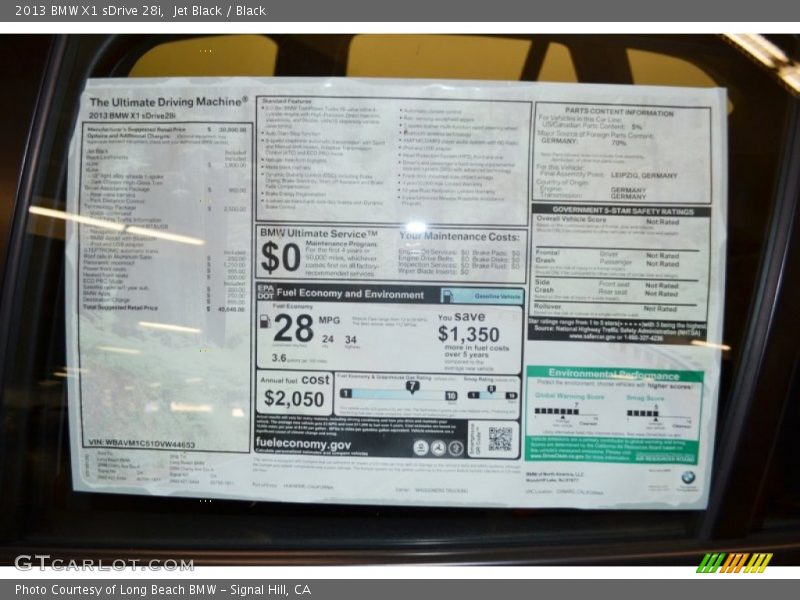This screenshot has height=600, width=800.
Task: Click the $0 BMW Ultimate Service amount
Action: tap(280, 257)
